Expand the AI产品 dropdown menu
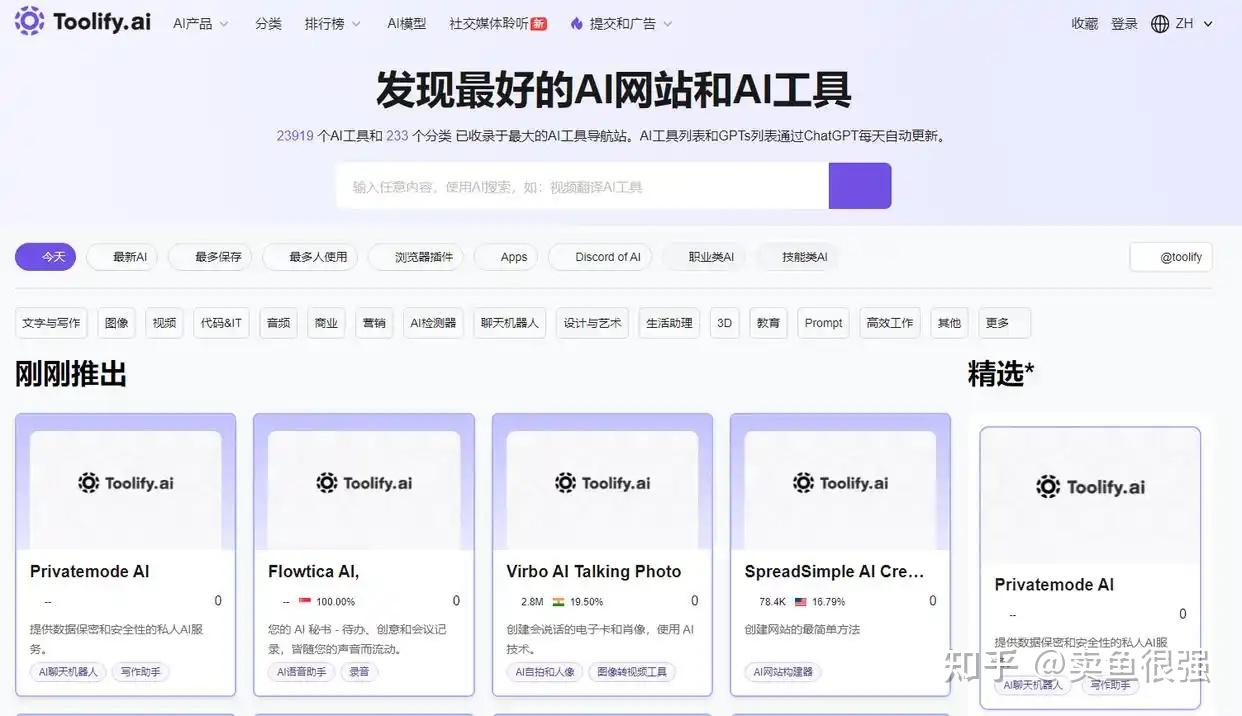Viewport: 1242px width, 716px height. [201, 24]
